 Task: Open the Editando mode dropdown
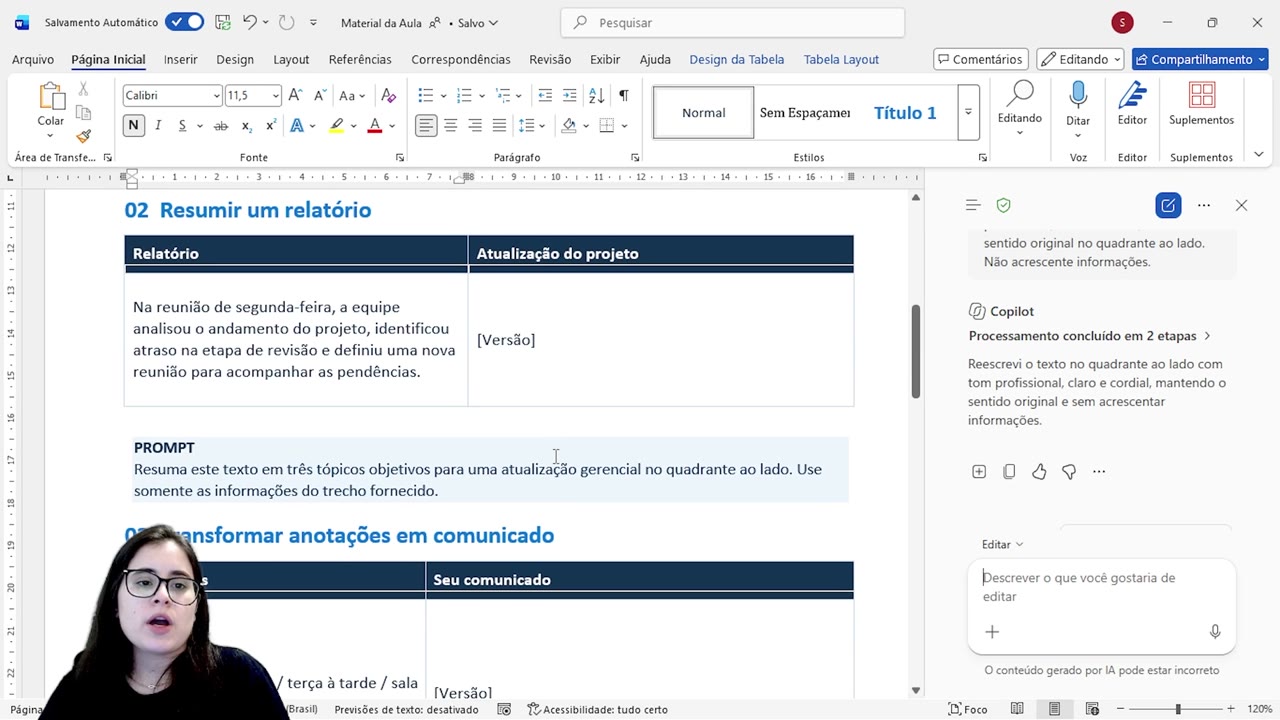click(1080, 59)
